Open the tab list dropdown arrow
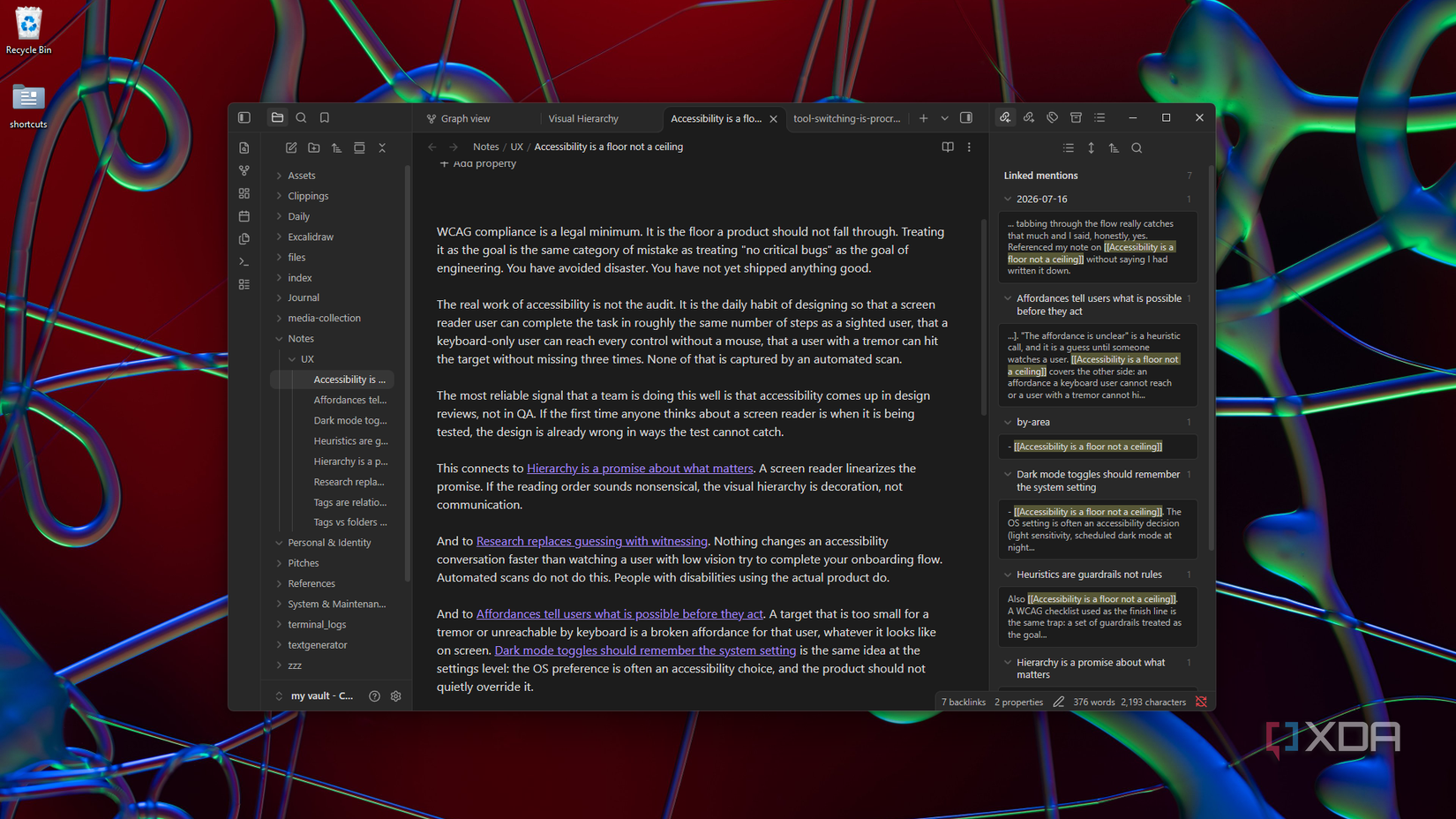 coord(944,117)
